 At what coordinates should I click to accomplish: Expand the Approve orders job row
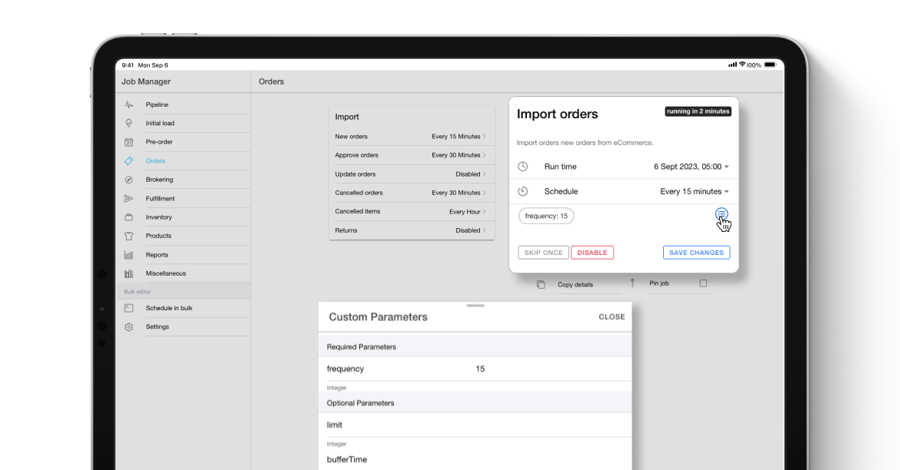point(411,155)
